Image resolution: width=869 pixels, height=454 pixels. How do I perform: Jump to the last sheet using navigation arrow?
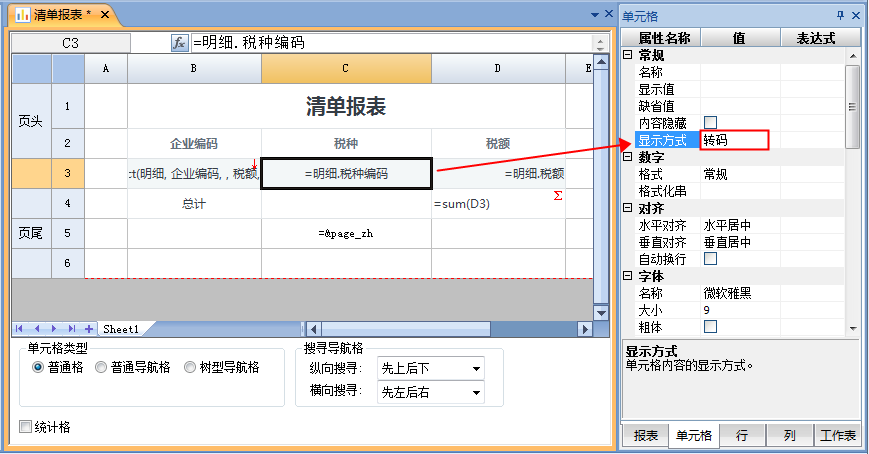pyautogui.click(x=71, y=329)
